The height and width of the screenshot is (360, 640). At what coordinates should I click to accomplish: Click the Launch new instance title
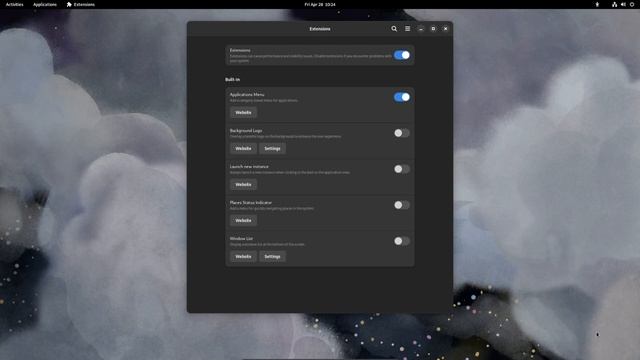[249, 167]
